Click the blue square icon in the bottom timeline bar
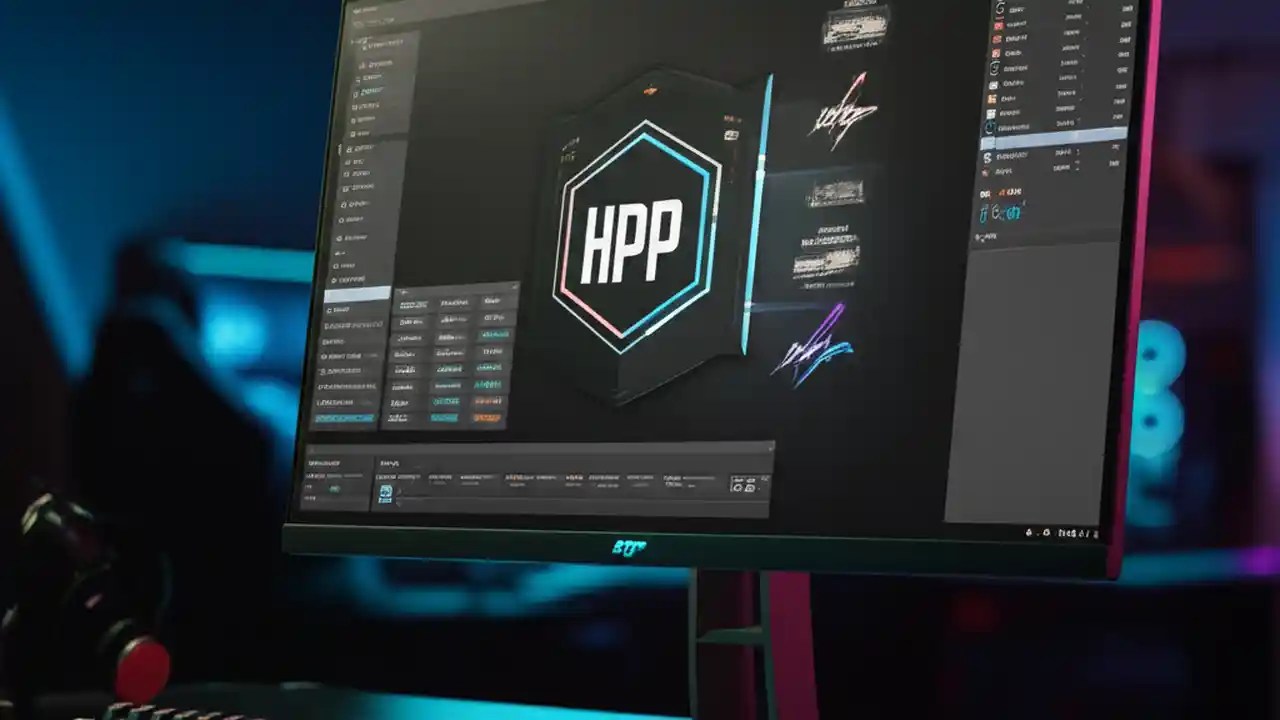Screen dimensions: 1280x720 tap(385, 491)
